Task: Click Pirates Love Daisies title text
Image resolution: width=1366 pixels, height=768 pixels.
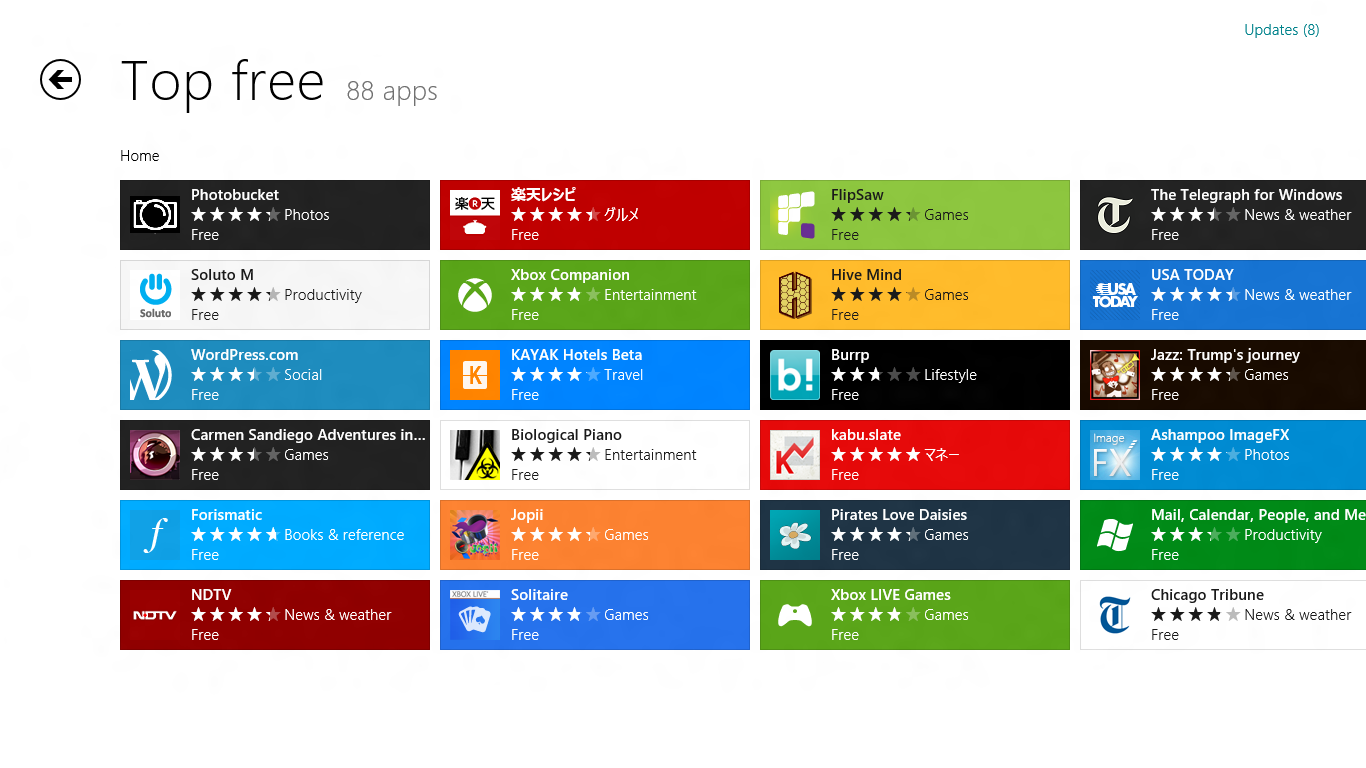Action: (899, 515)
